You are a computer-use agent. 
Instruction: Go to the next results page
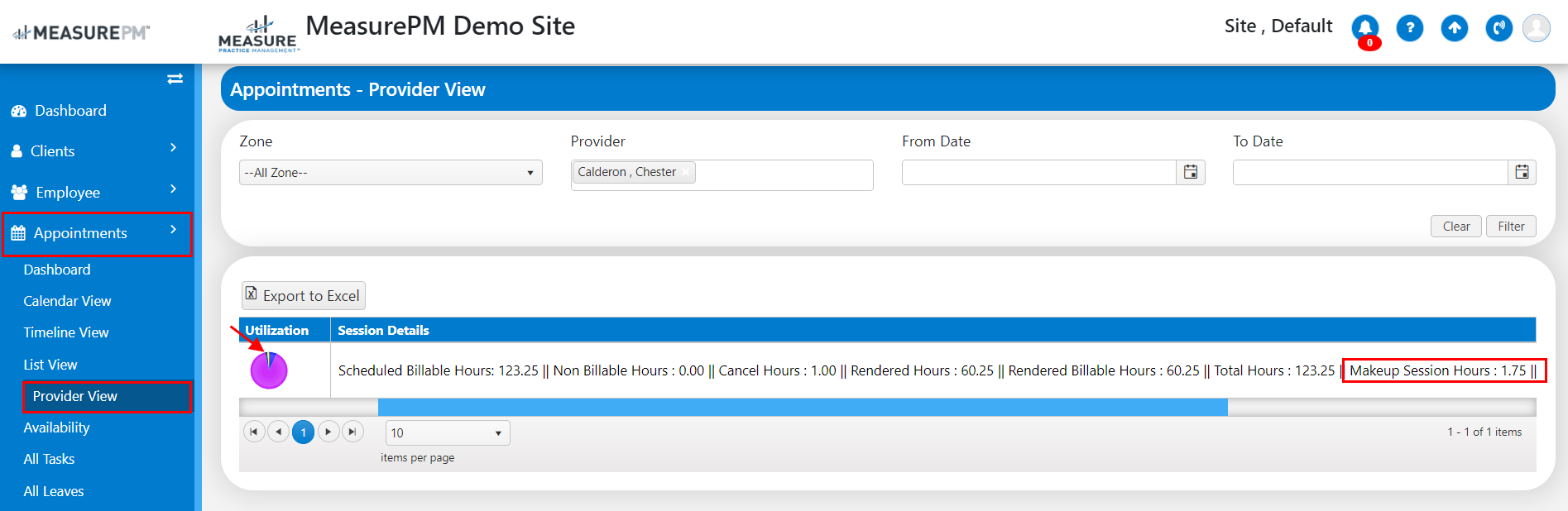[x=328, y=432]
